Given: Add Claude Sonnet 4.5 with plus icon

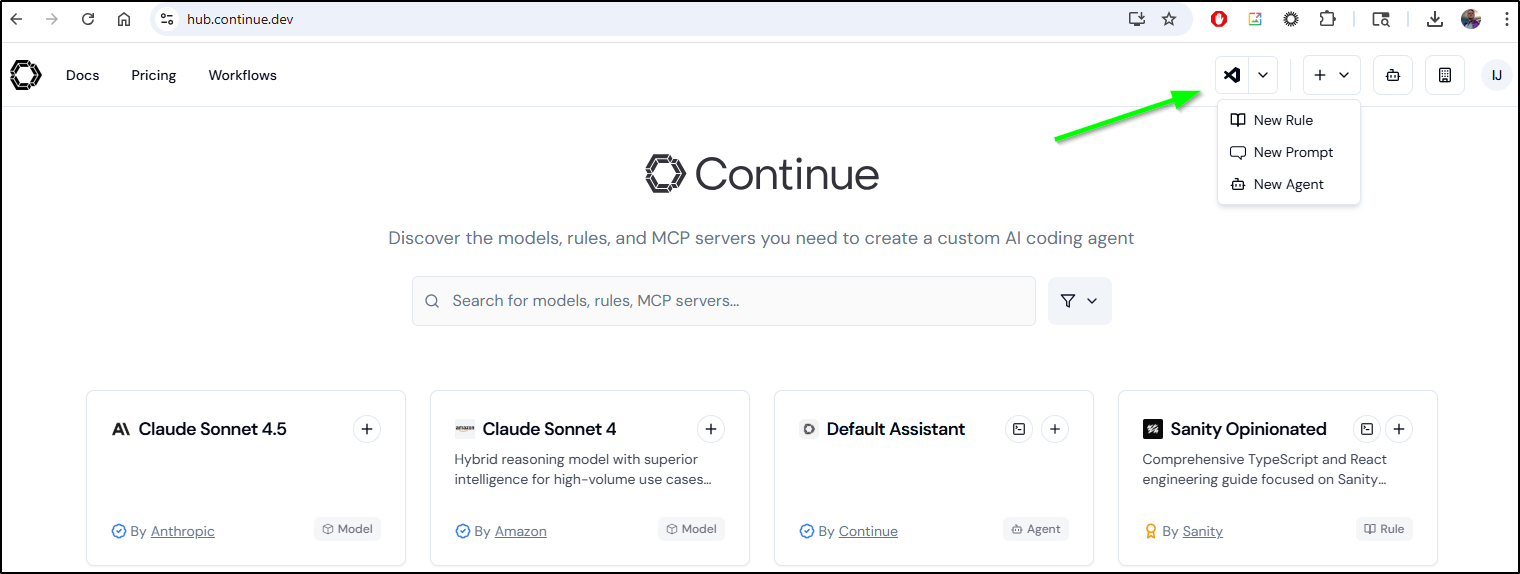Looking at the screenshot, I should click(367, 429).
